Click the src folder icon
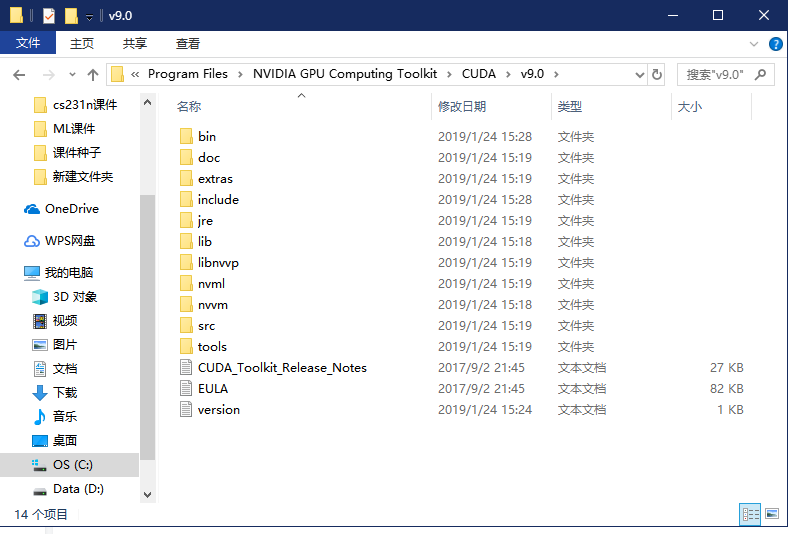The width and height of the screenshot is (795, 534). (x=186, y=326)
